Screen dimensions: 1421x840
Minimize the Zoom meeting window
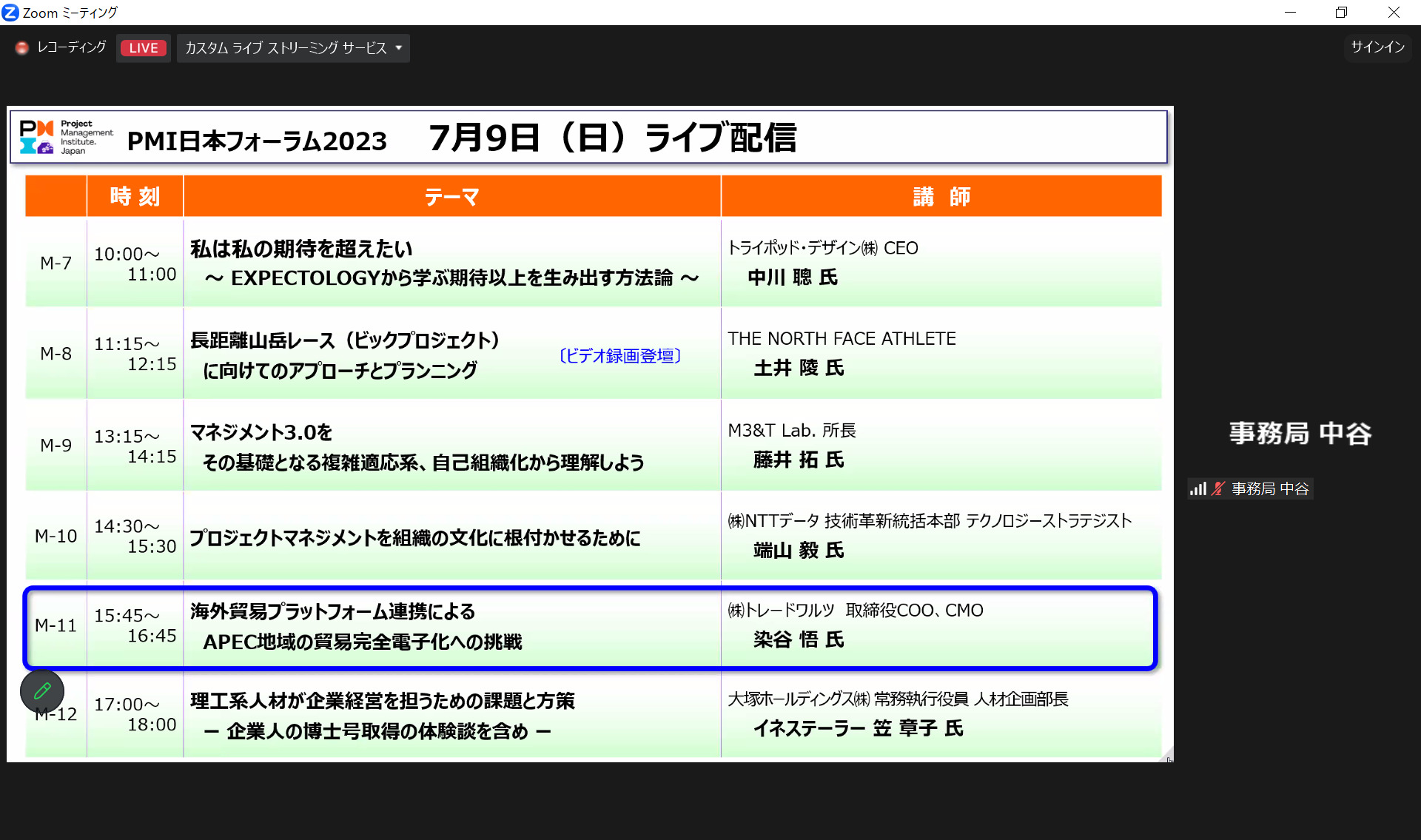tap(1290, 13)
